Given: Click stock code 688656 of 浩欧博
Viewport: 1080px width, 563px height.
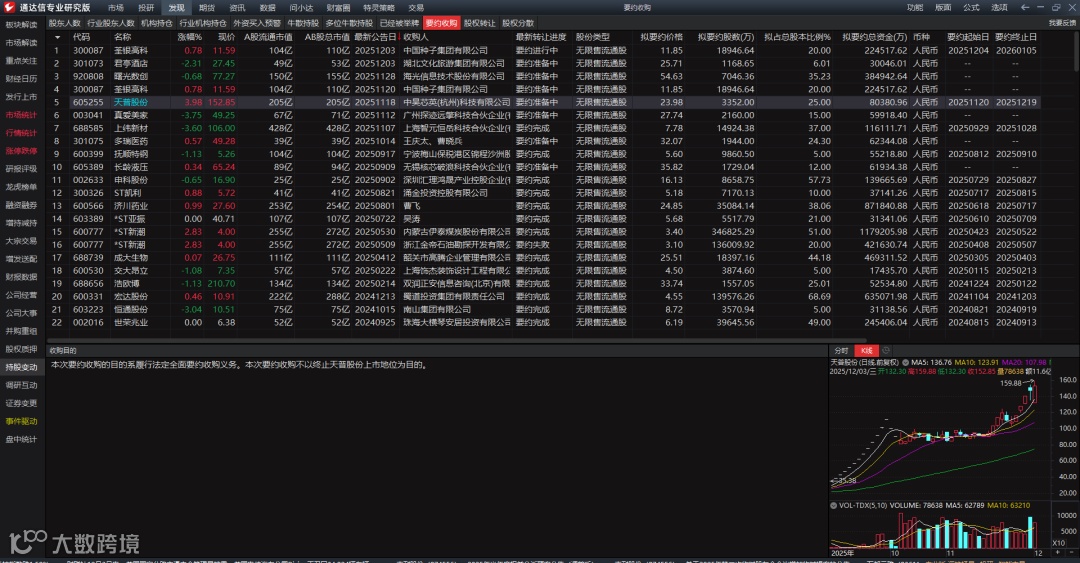Looking at the screenshot, I should point(88,284).
